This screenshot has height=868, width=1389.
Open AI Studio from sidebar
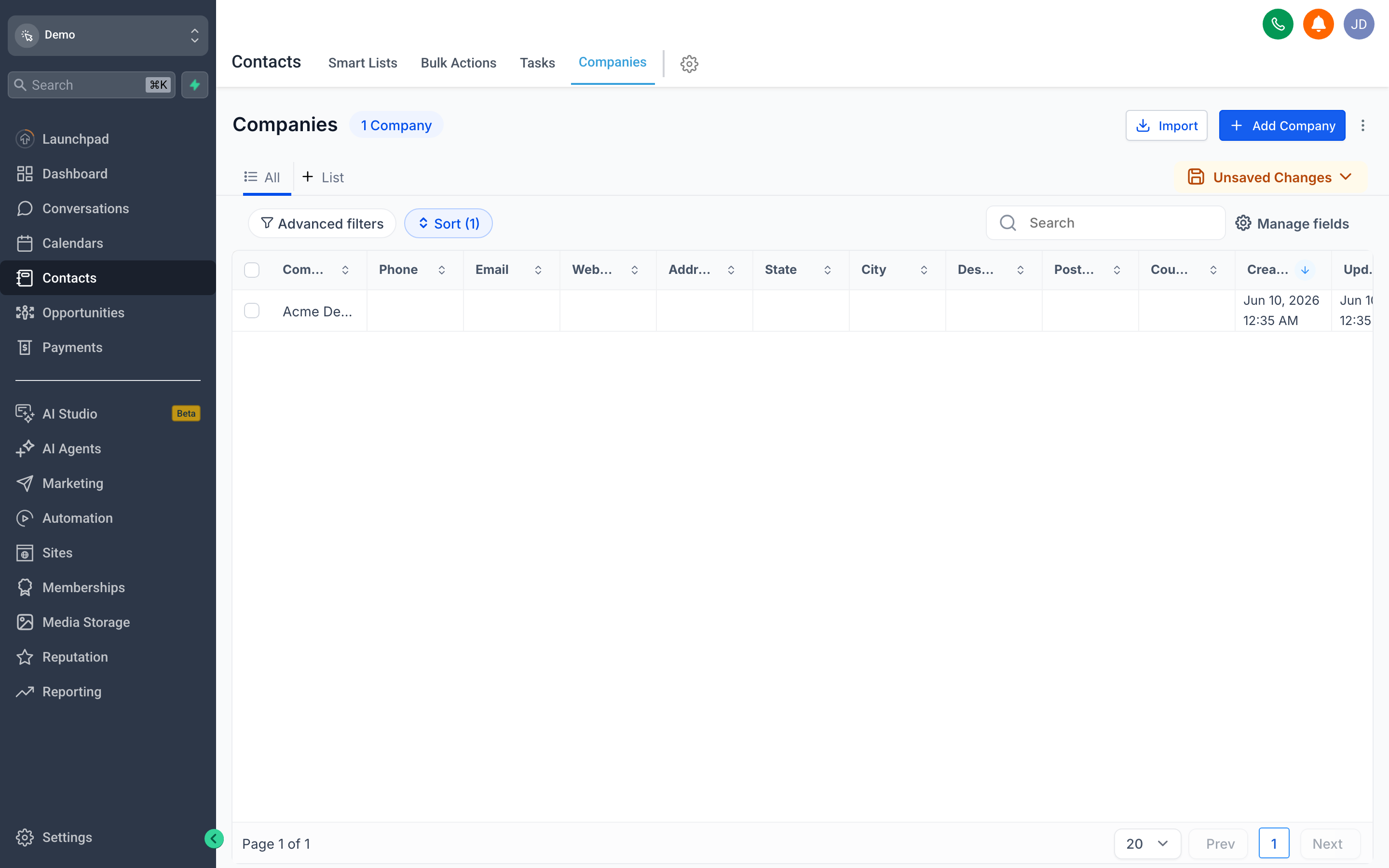pyautogui.click(x=108, y=413)
